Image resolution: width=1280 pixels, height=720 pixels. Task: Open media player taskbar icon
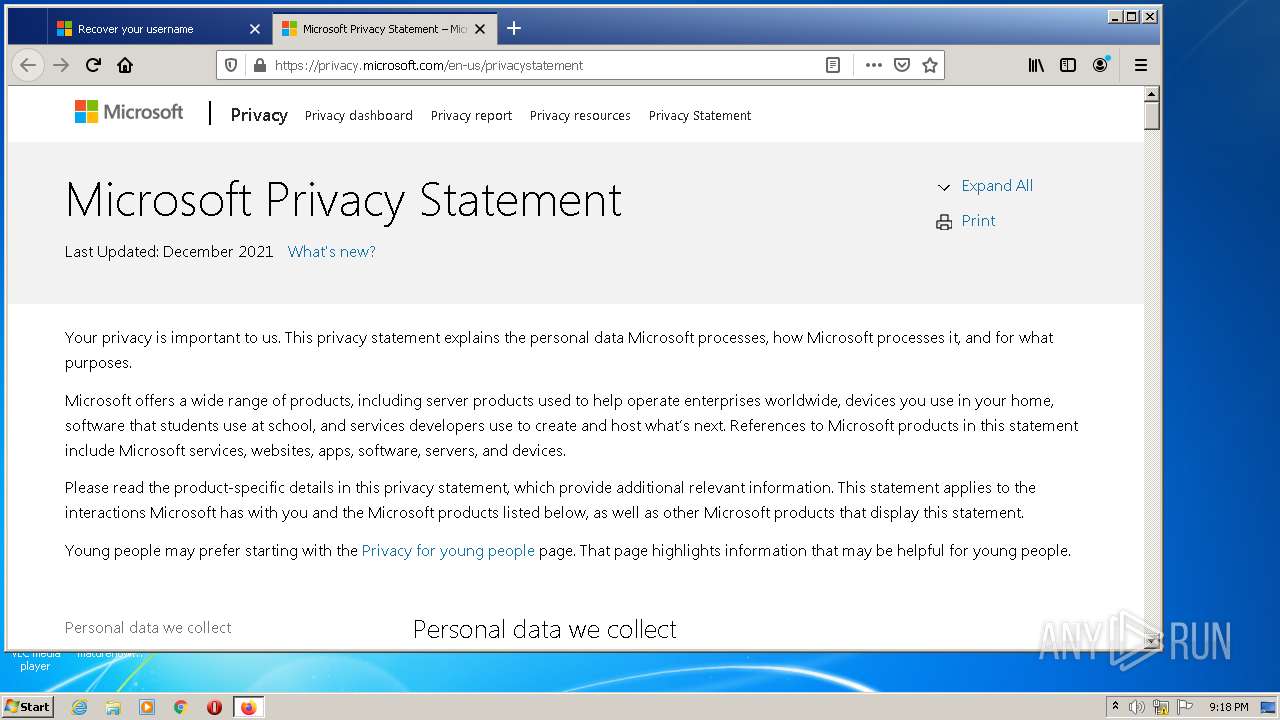(x=147, y=707)
